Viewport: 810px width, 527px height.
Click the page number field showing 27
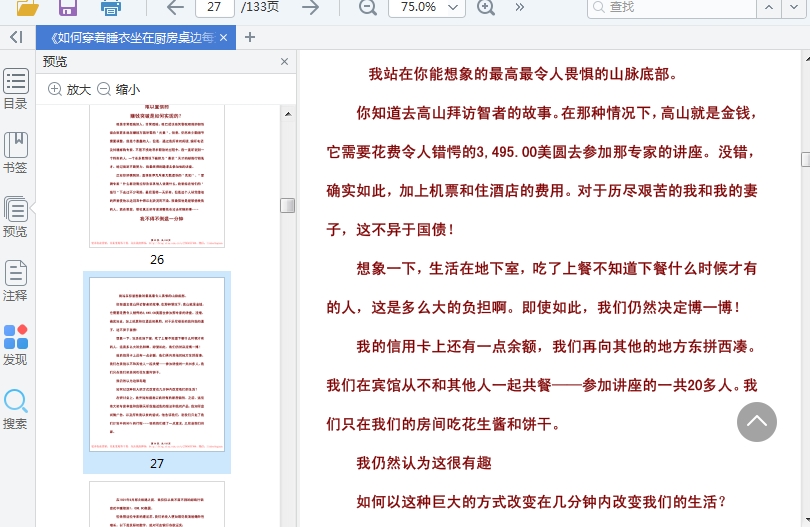214,7
